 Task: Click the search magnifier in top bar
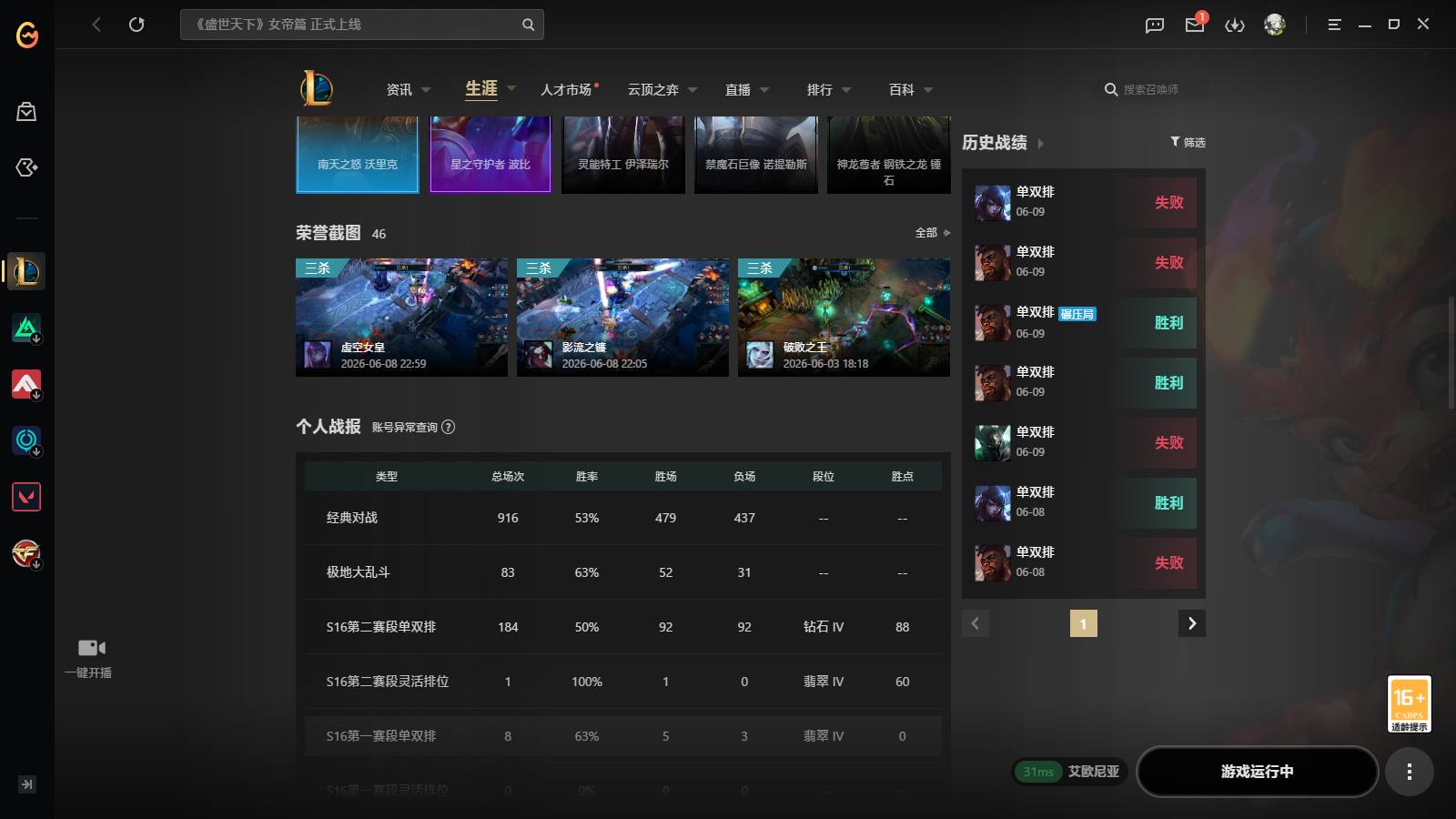pos(528,25)
